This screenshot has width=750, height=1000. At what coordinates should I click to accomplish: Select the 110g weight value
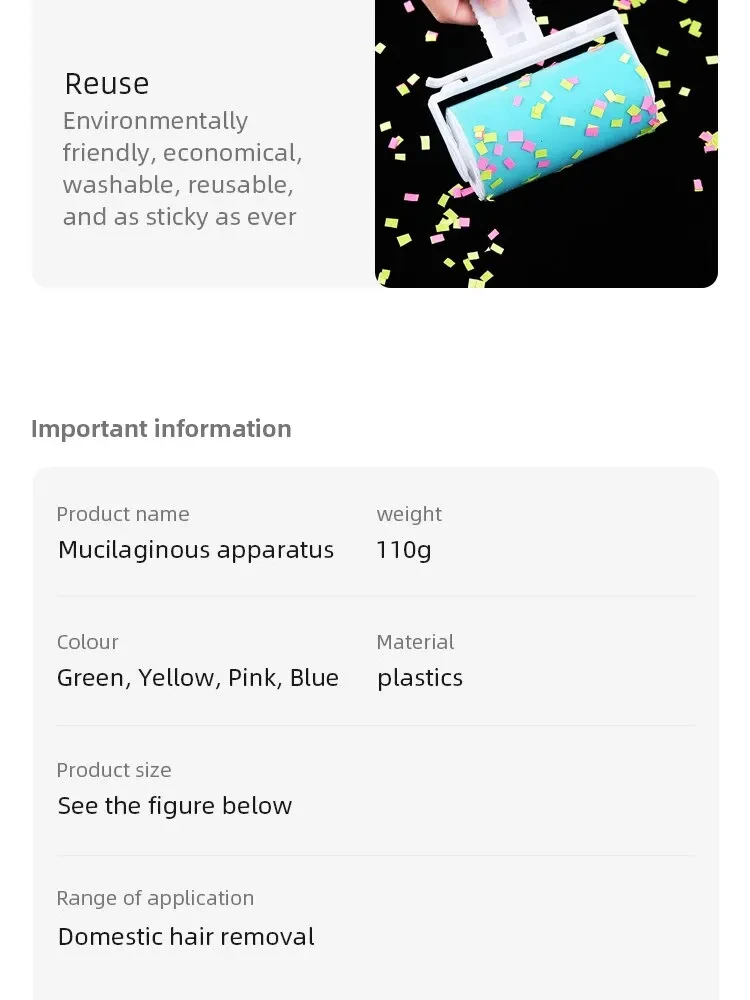click(404, 550)
